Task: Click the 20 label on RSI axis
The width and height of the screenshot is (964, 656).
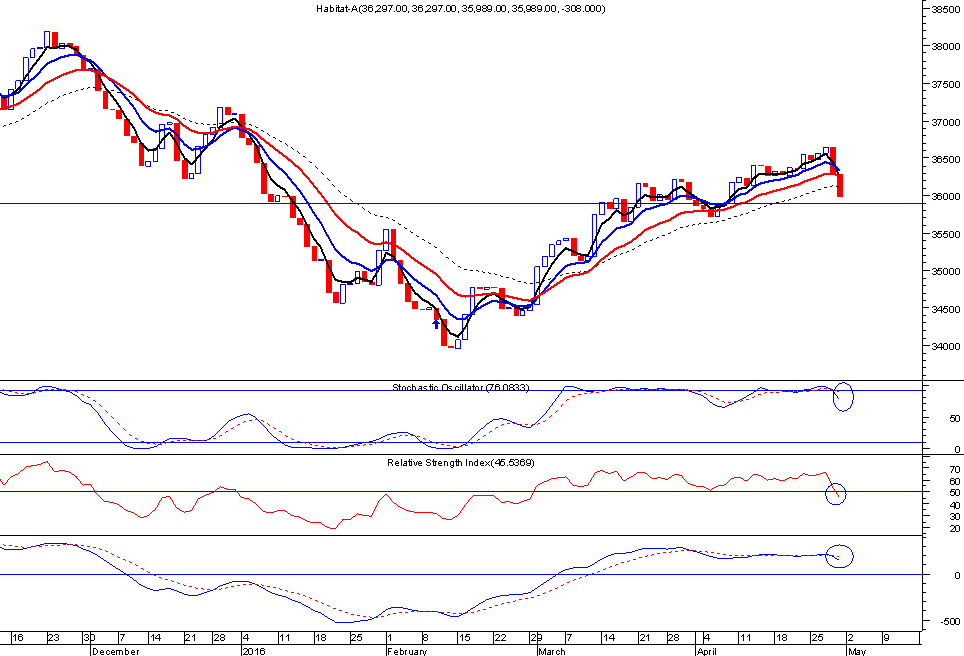Action: (955, 528)
